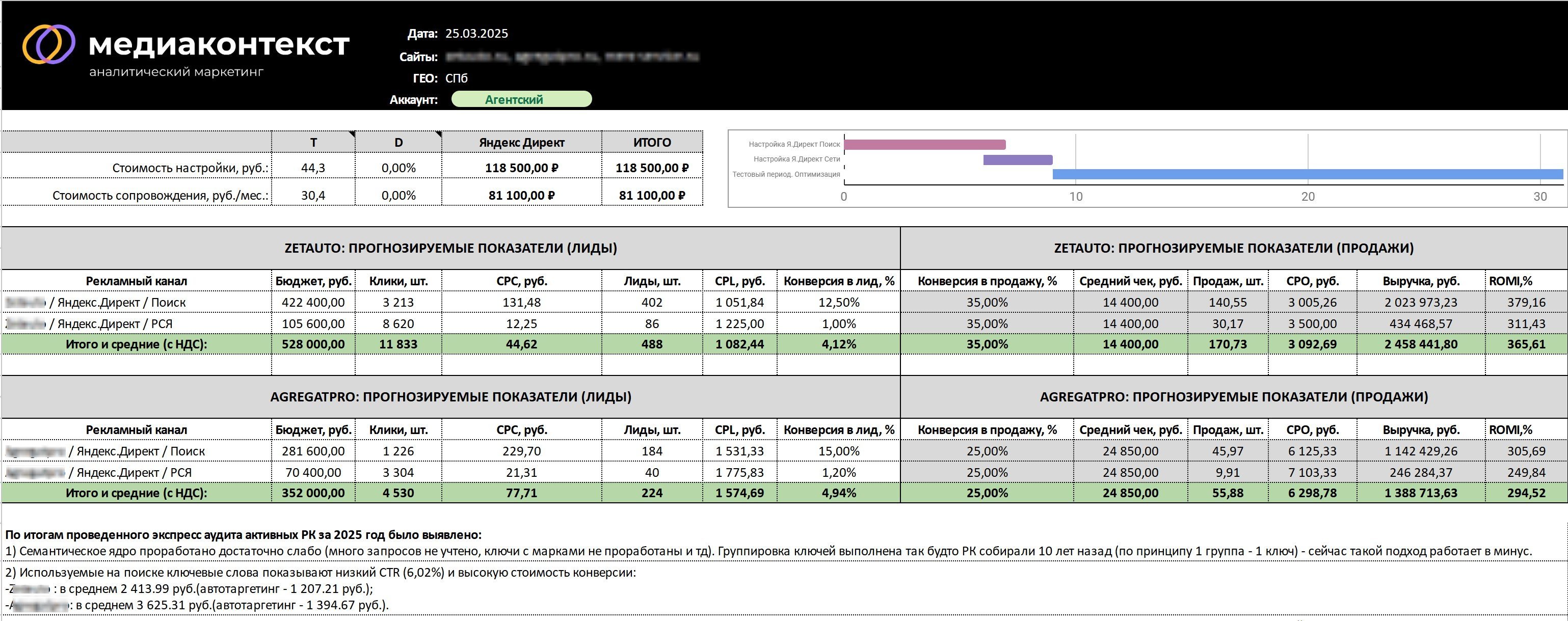Select the ГЕО value cell СПб
This screenshot has height=621, width=1568.
click(x=457, y=78)
